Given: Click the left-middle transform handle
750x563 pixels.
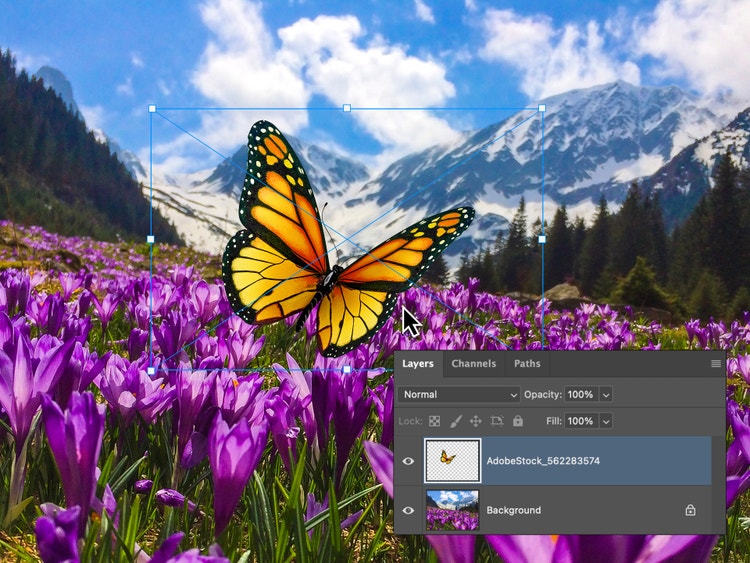Looking at the screenshot, I should (x=151, y=239).
